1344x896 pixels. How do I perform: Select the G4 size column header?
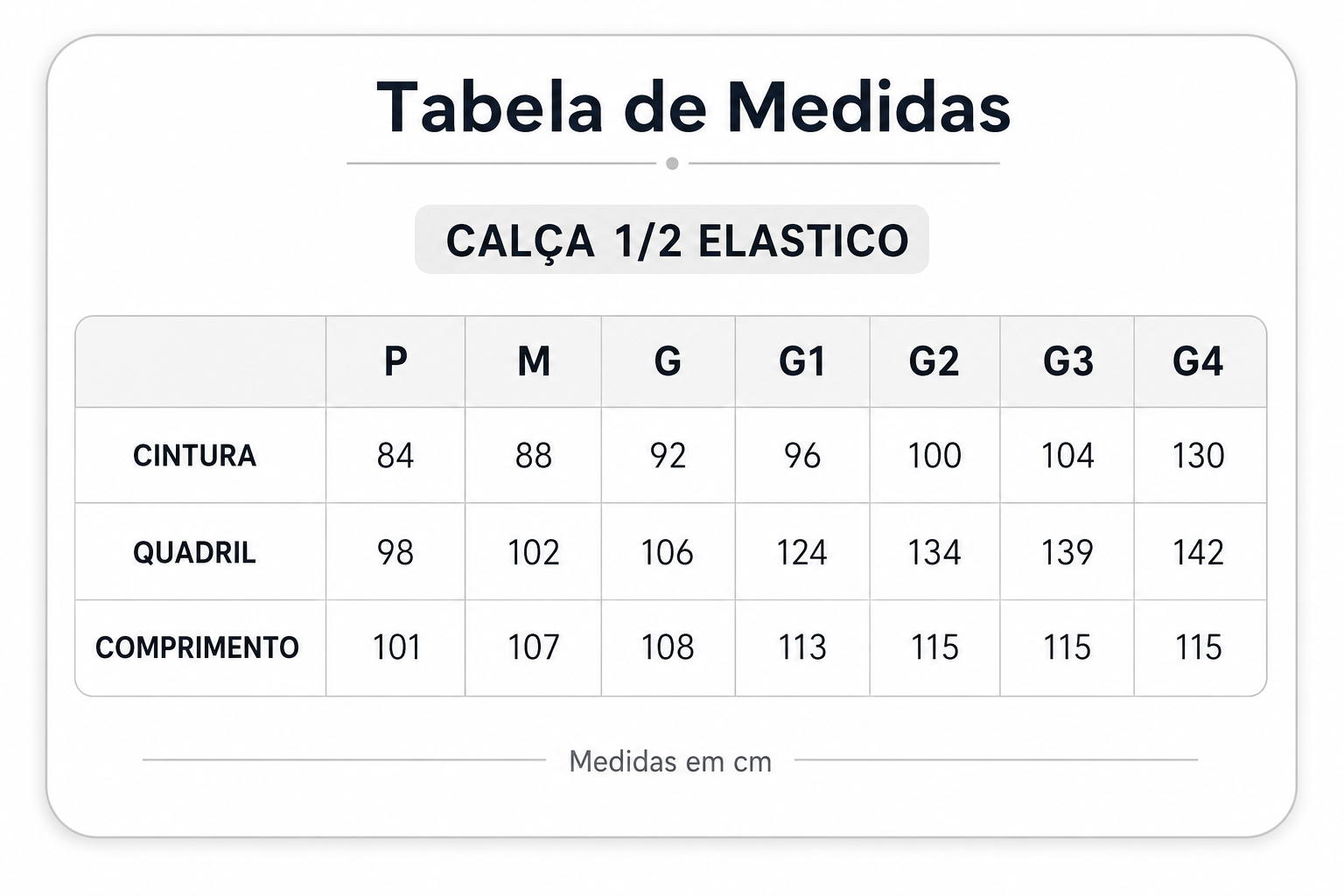[x=1198, y=361]
